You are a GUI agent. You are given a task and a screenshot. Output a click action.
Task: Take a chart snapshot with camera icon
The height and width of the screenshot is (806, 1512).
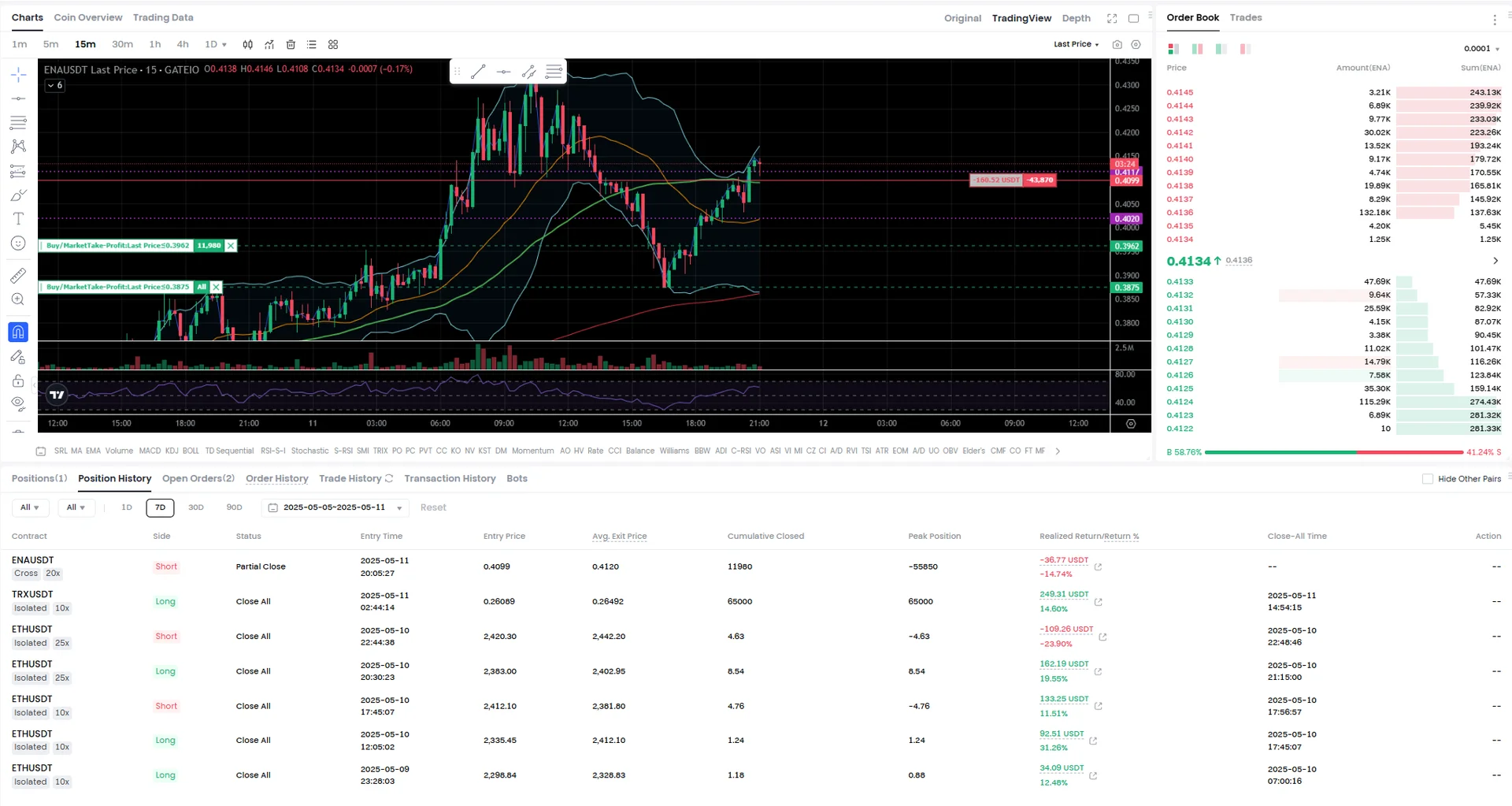(x=1117, y=45)
